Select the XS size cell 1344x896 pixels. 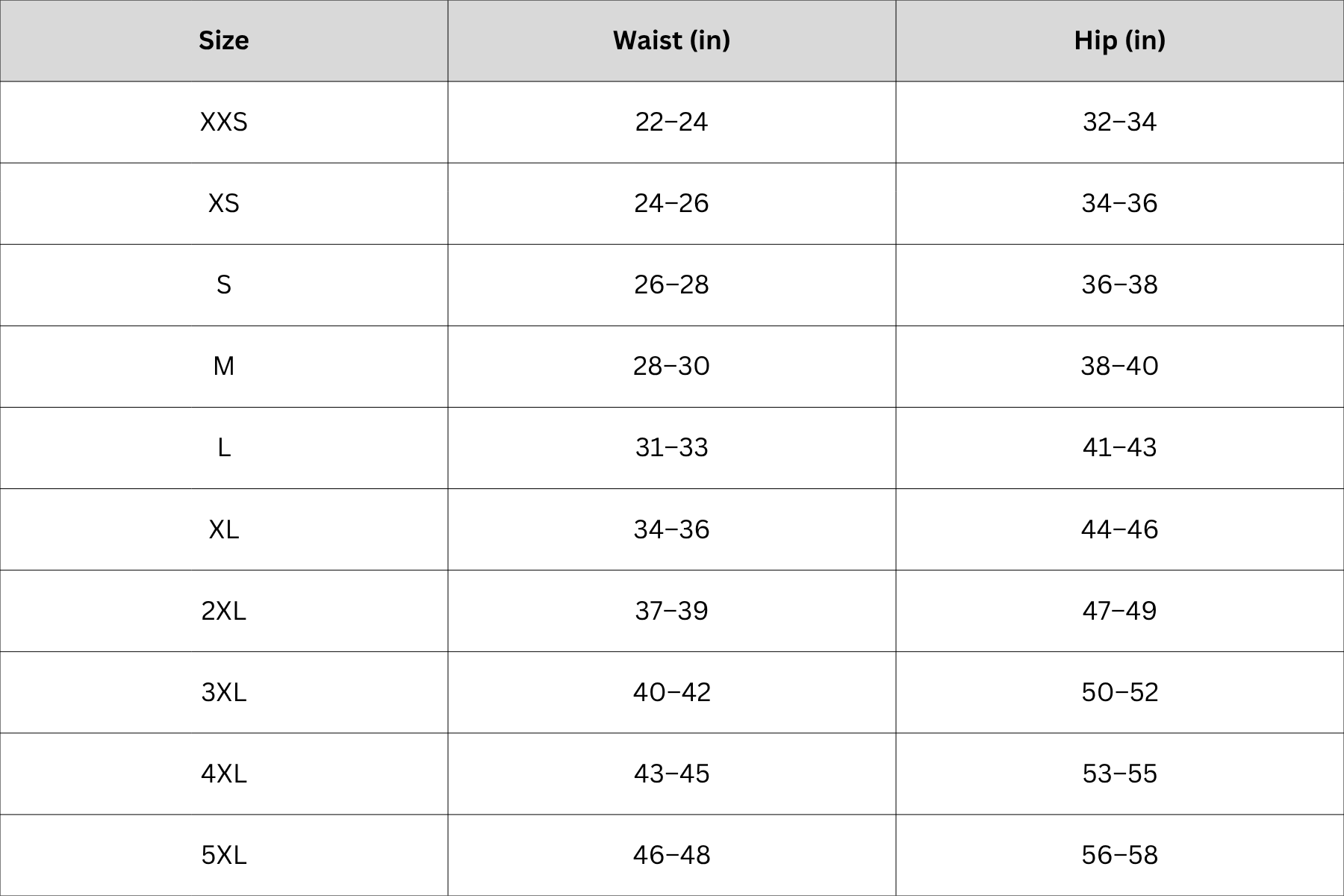pos(224,203)
